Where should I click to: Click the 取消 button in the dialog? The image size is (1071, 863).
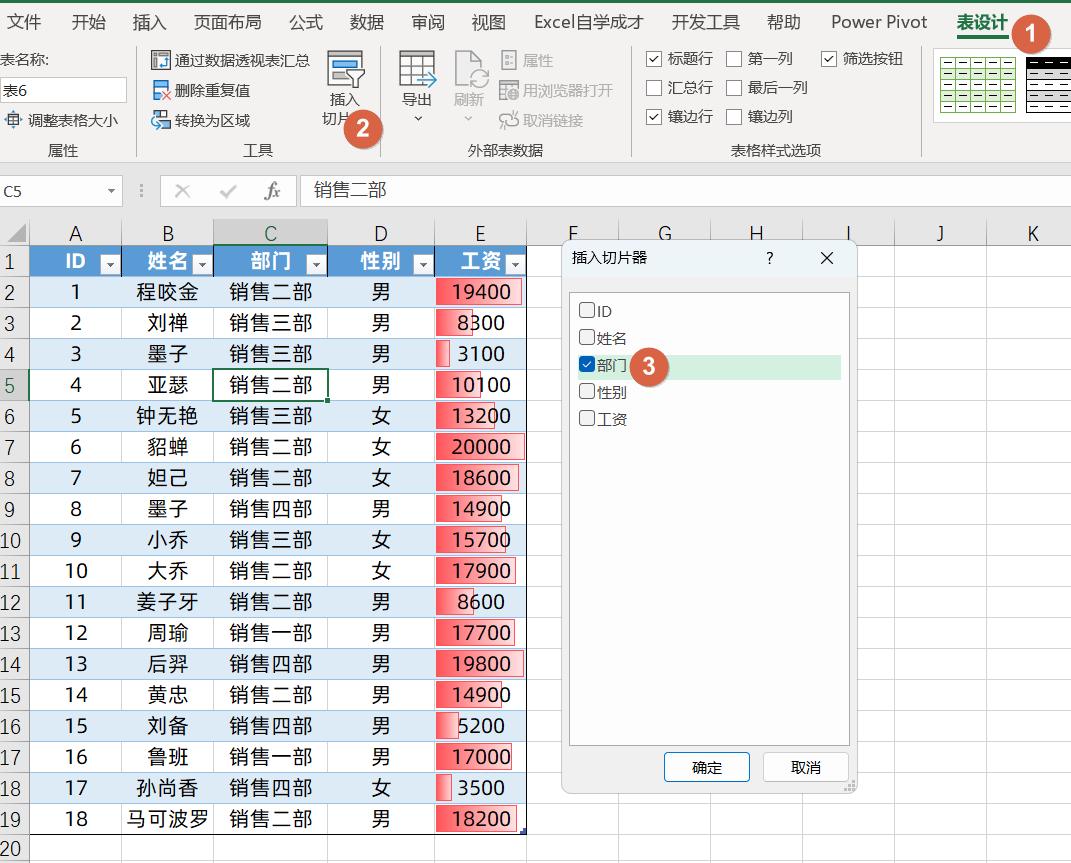(805, 767)
